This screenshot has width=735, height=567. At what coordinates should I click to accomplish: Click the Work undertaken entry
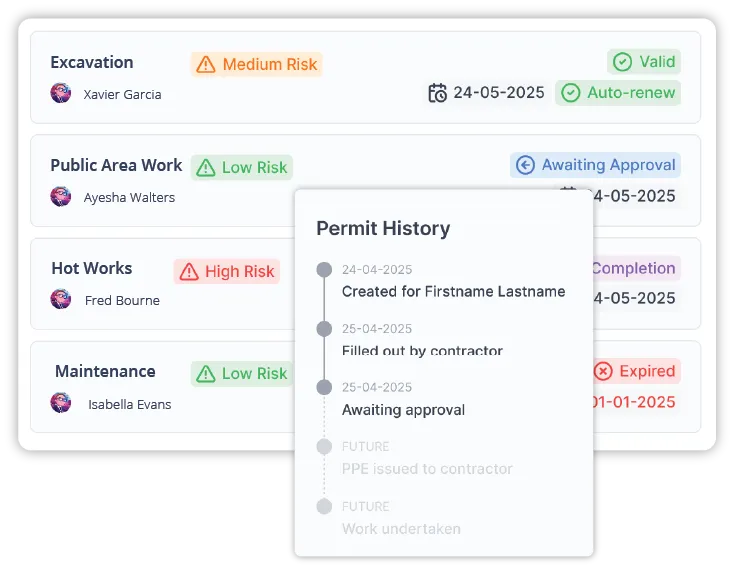coord(401,529)
